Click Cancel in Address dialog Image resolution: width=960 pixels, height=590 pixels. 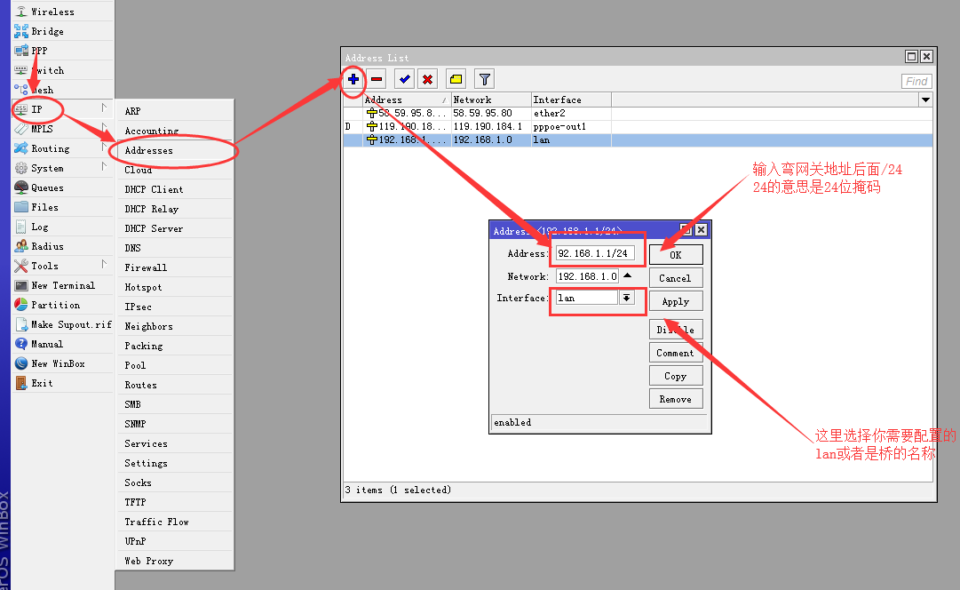click(675, 278)
